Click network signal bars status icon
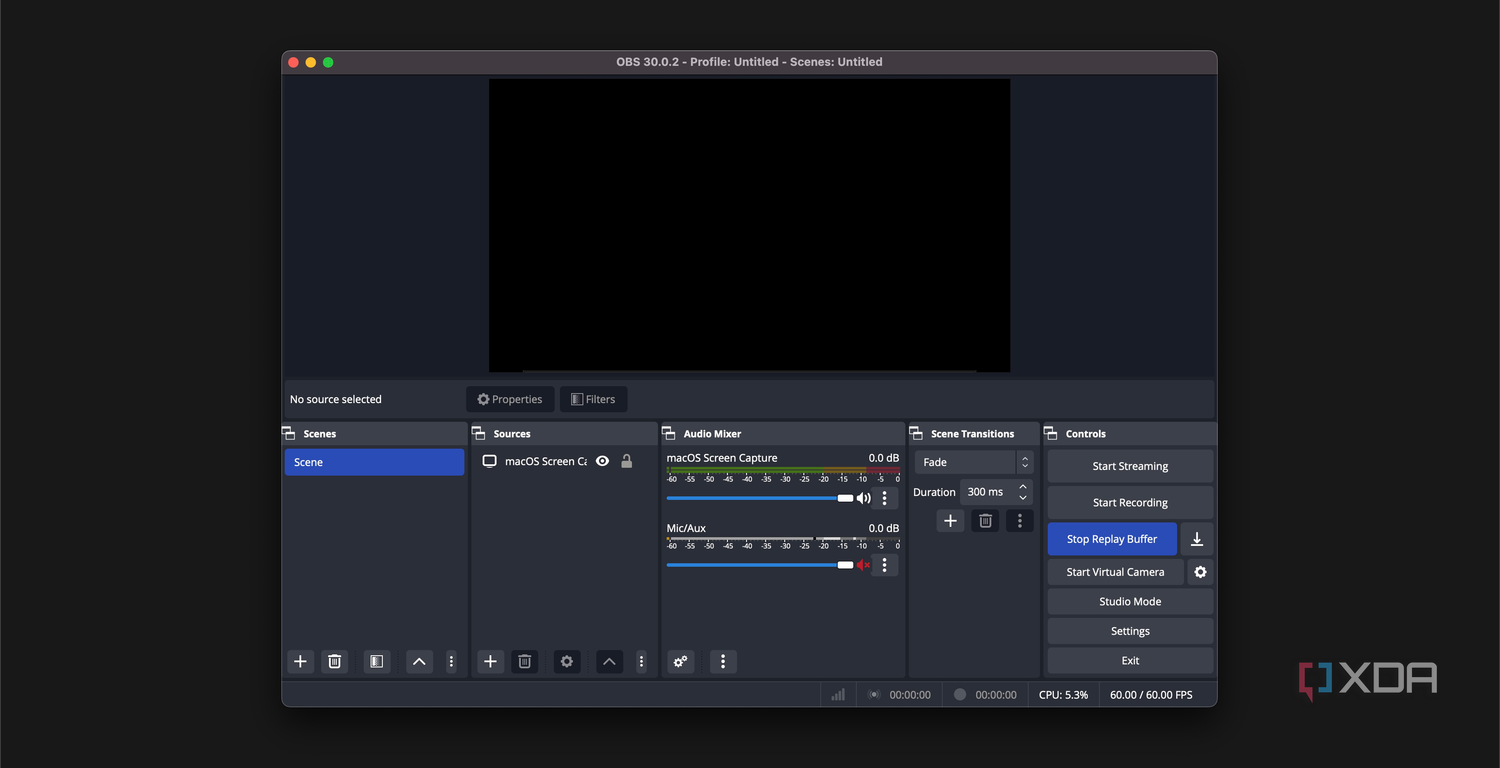The width and height of the screenshot is (1500, 768). (838, 694)
